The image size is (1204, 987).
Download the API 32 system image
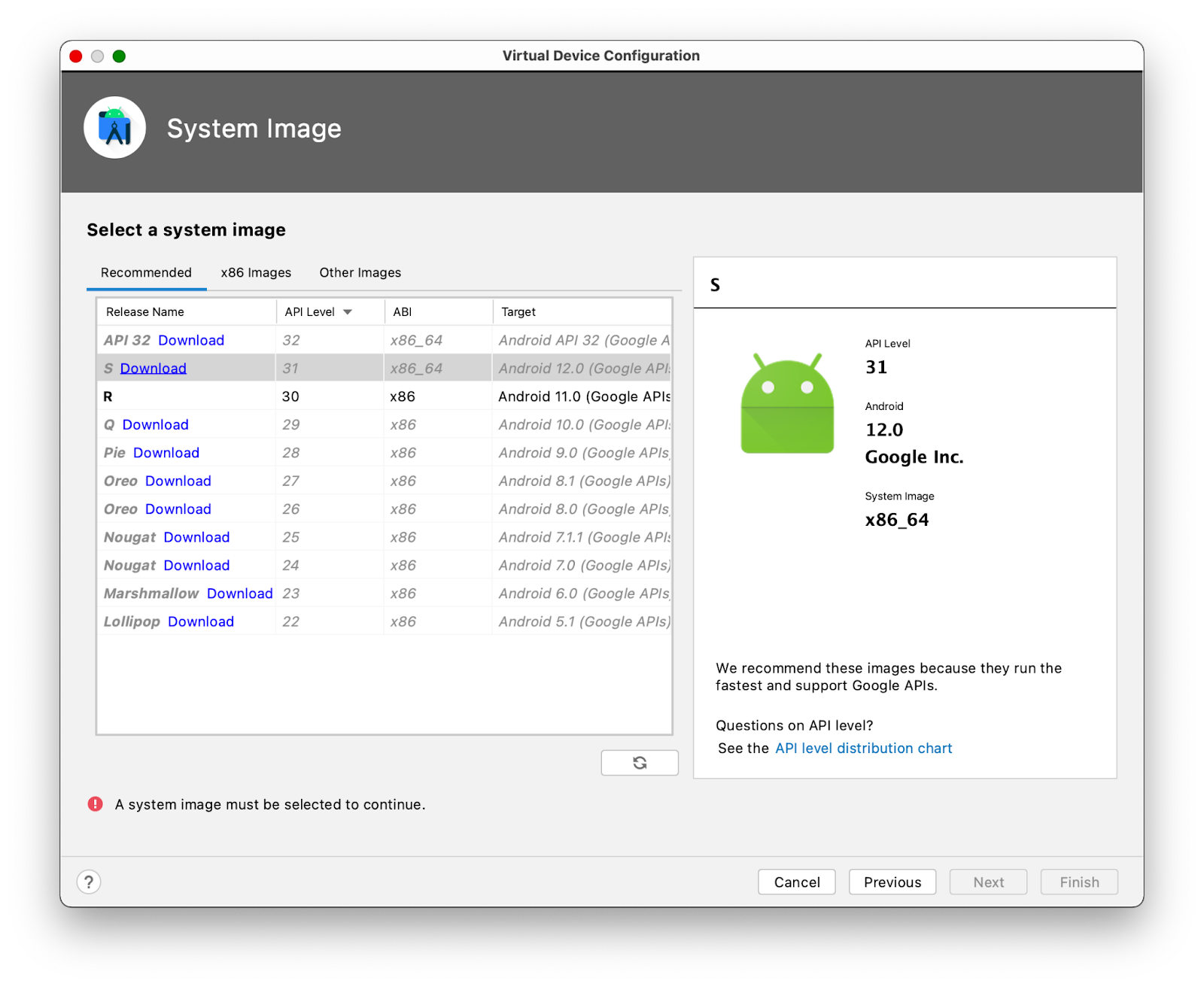(x=191, y=340)
